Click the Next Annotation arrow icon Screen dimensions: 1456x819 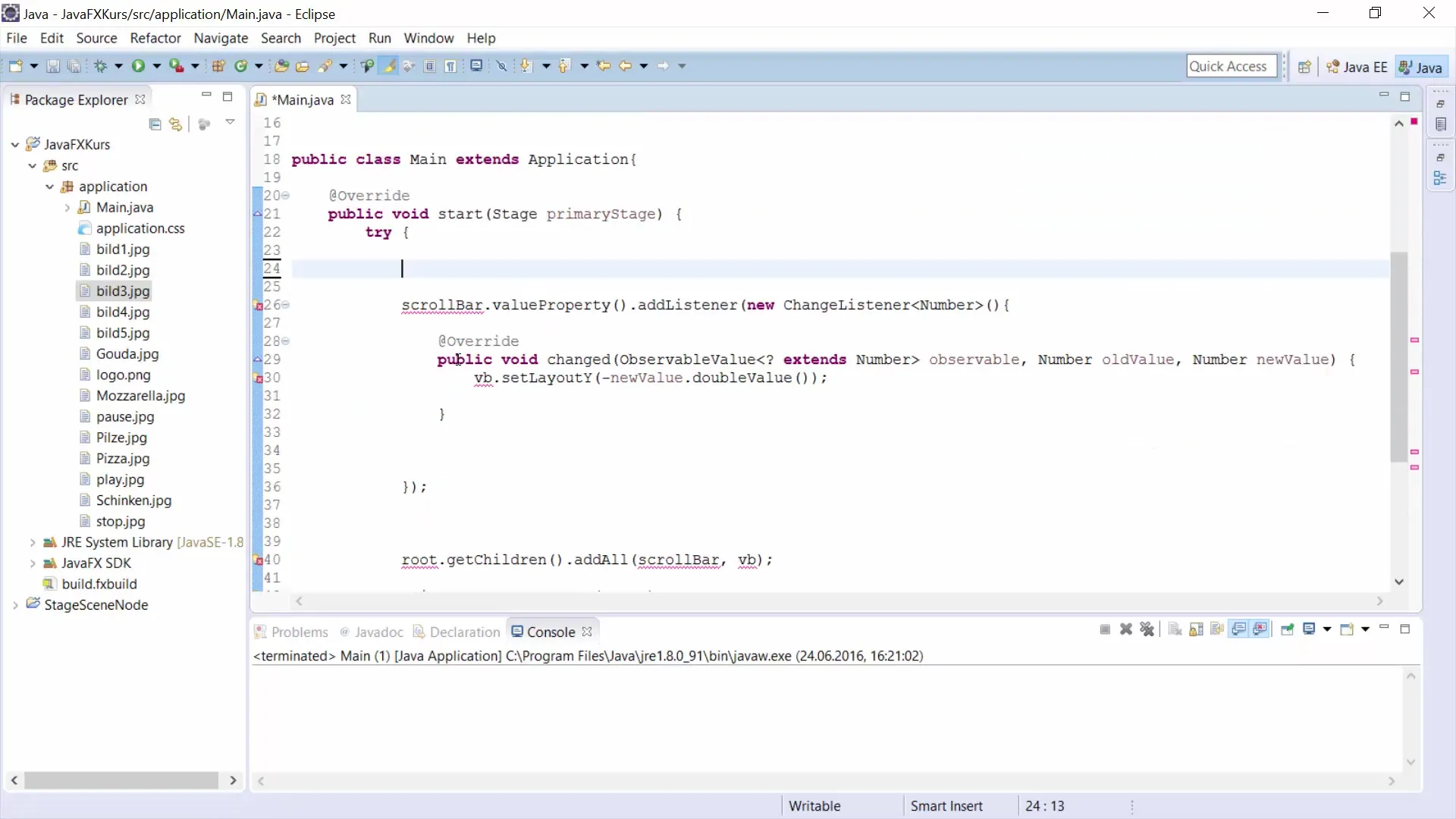[526, 66]
